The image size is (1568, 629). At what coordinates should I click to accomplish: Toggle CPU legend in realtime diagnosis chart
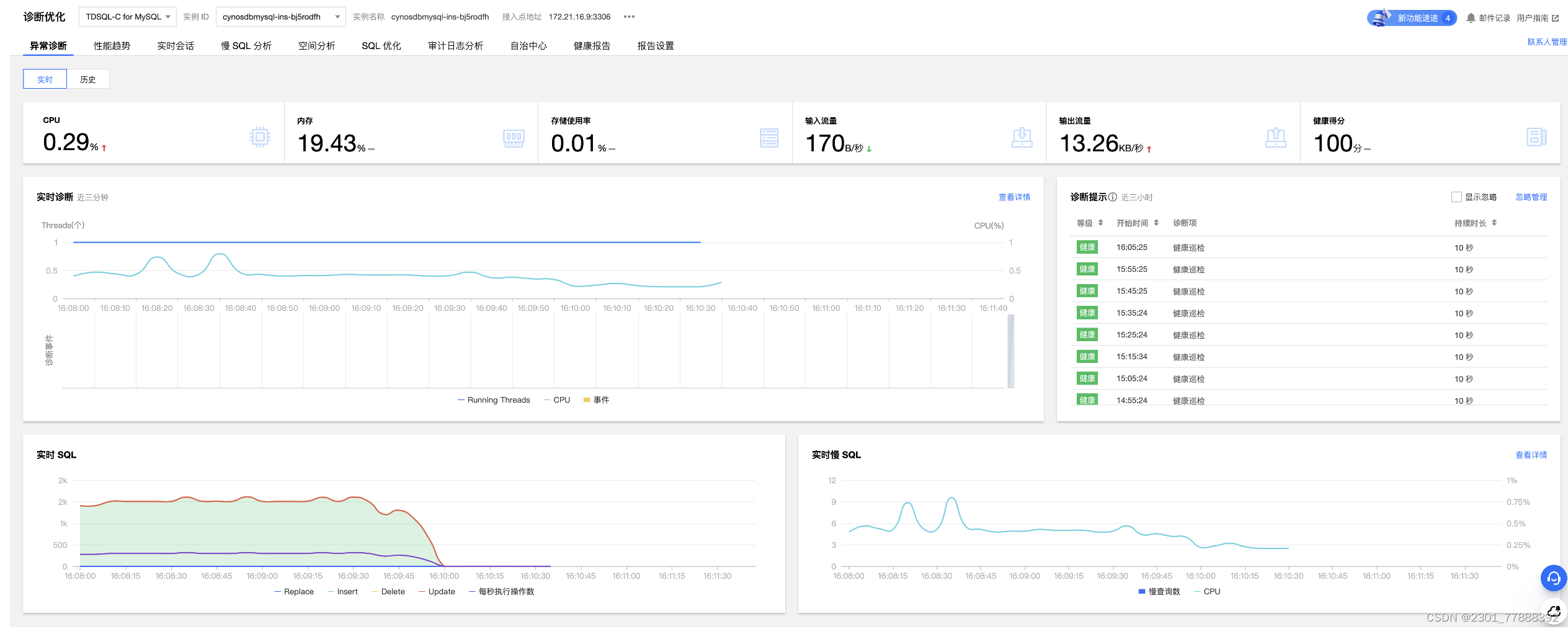pos(556,400)
